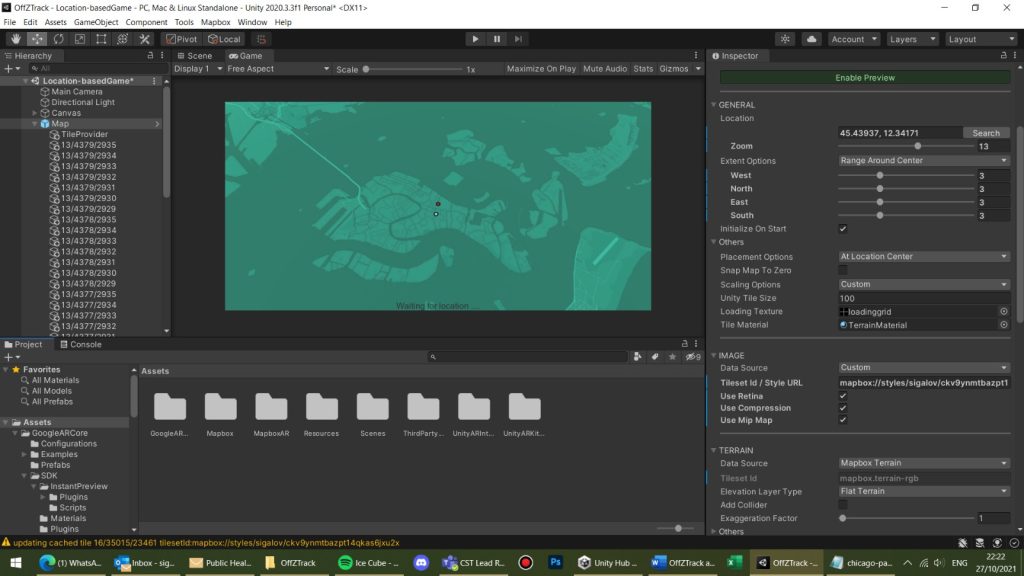Image resolution: width=1024 pixels, height=576 pixels.
Task: Click the Stats button in Game view
Action: (x=643, y=69)
